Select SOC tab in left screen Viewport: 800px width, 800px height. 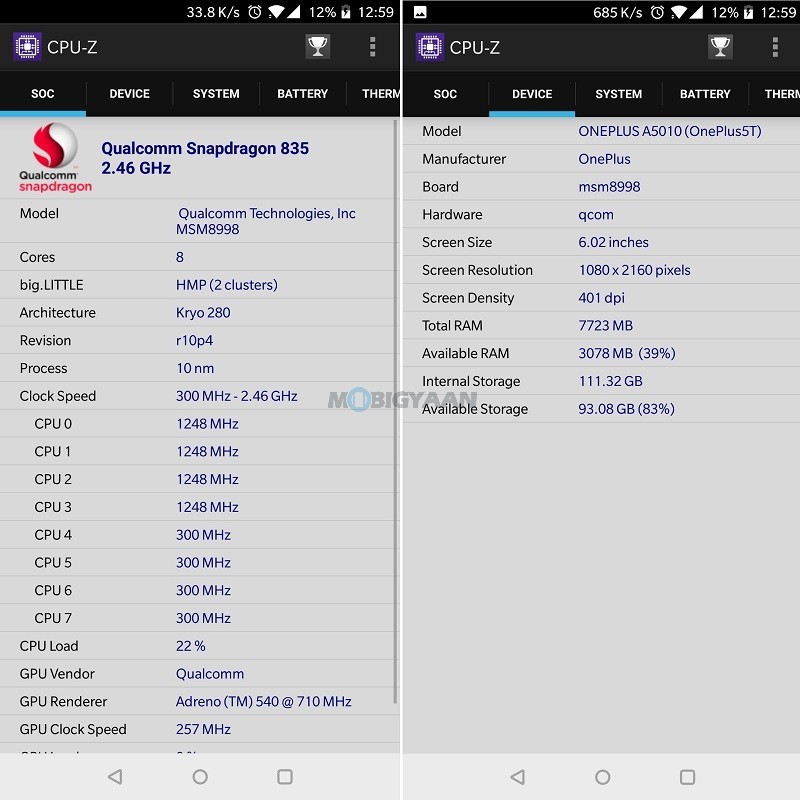coord(43,94)
